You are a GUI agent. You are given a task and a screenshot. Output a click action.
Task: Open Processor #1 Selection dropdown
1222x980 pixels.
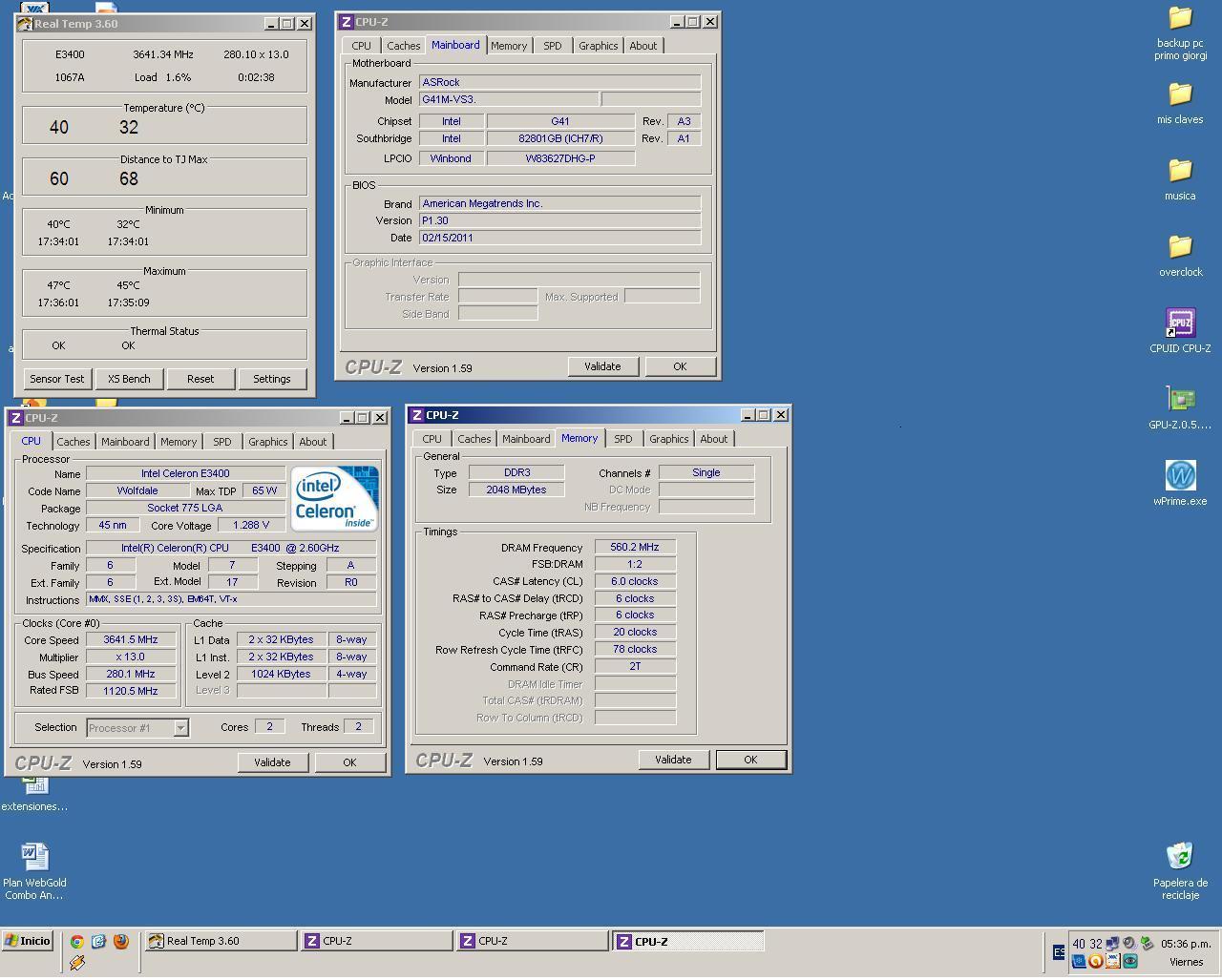(x=137, y=728)
